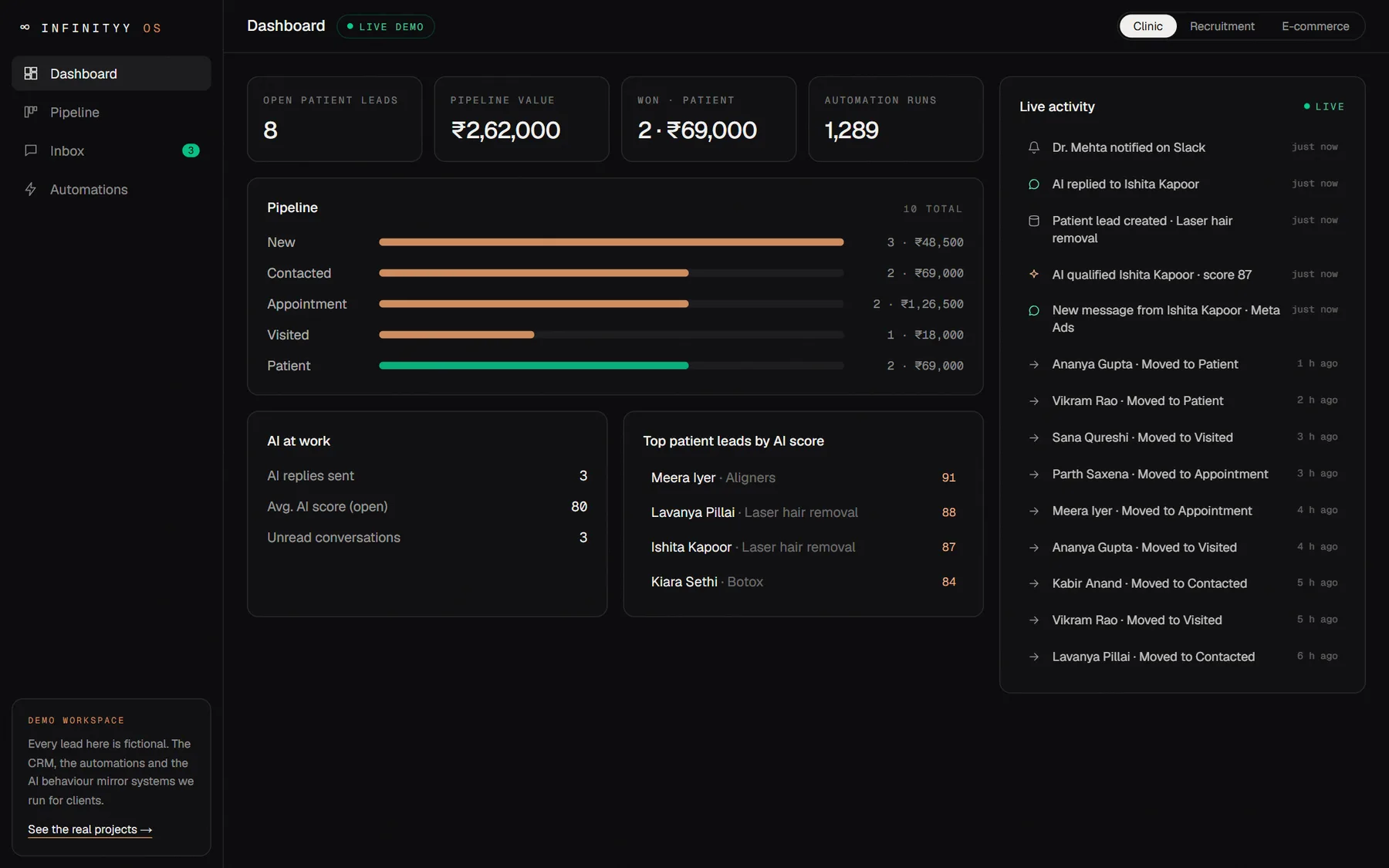Screen dimensions: 1389x868
Task: Switch to the E-commerce workspace tab
Action: pyautogui.click(x=1316, y=26)
